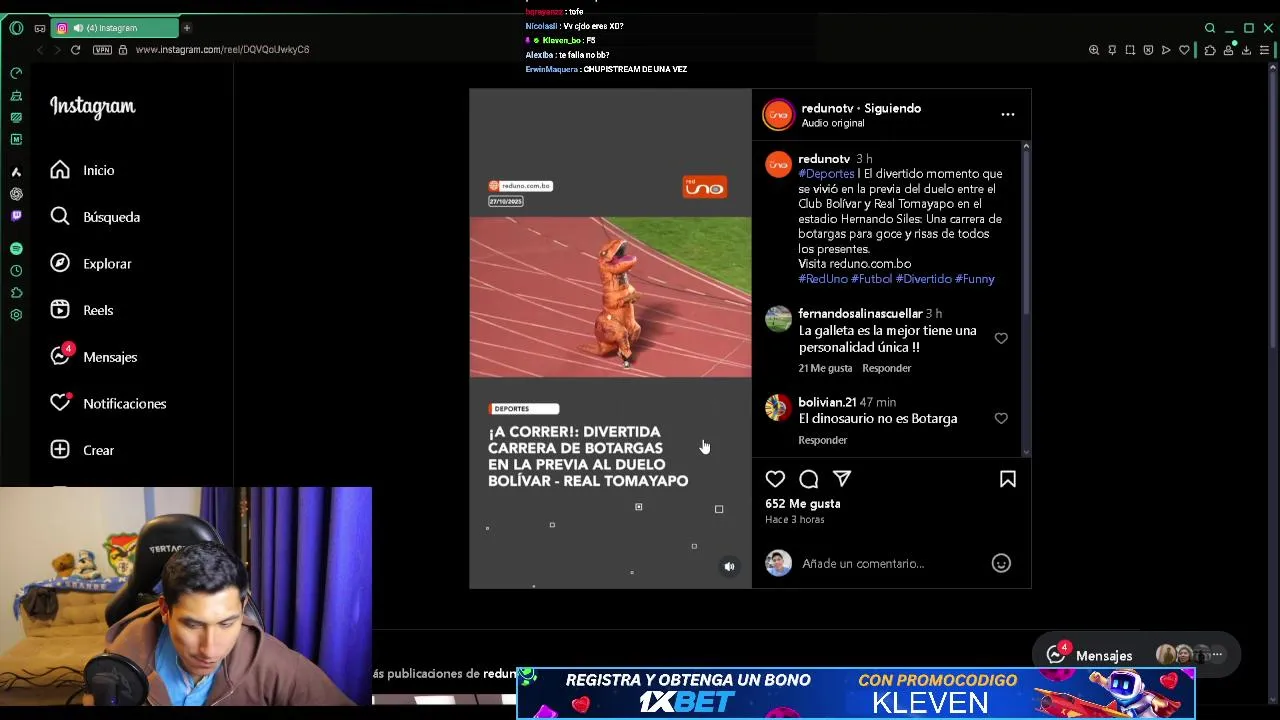
Task: Save the reel with the bookmark icon
Action: click(x=1008, y=479)
